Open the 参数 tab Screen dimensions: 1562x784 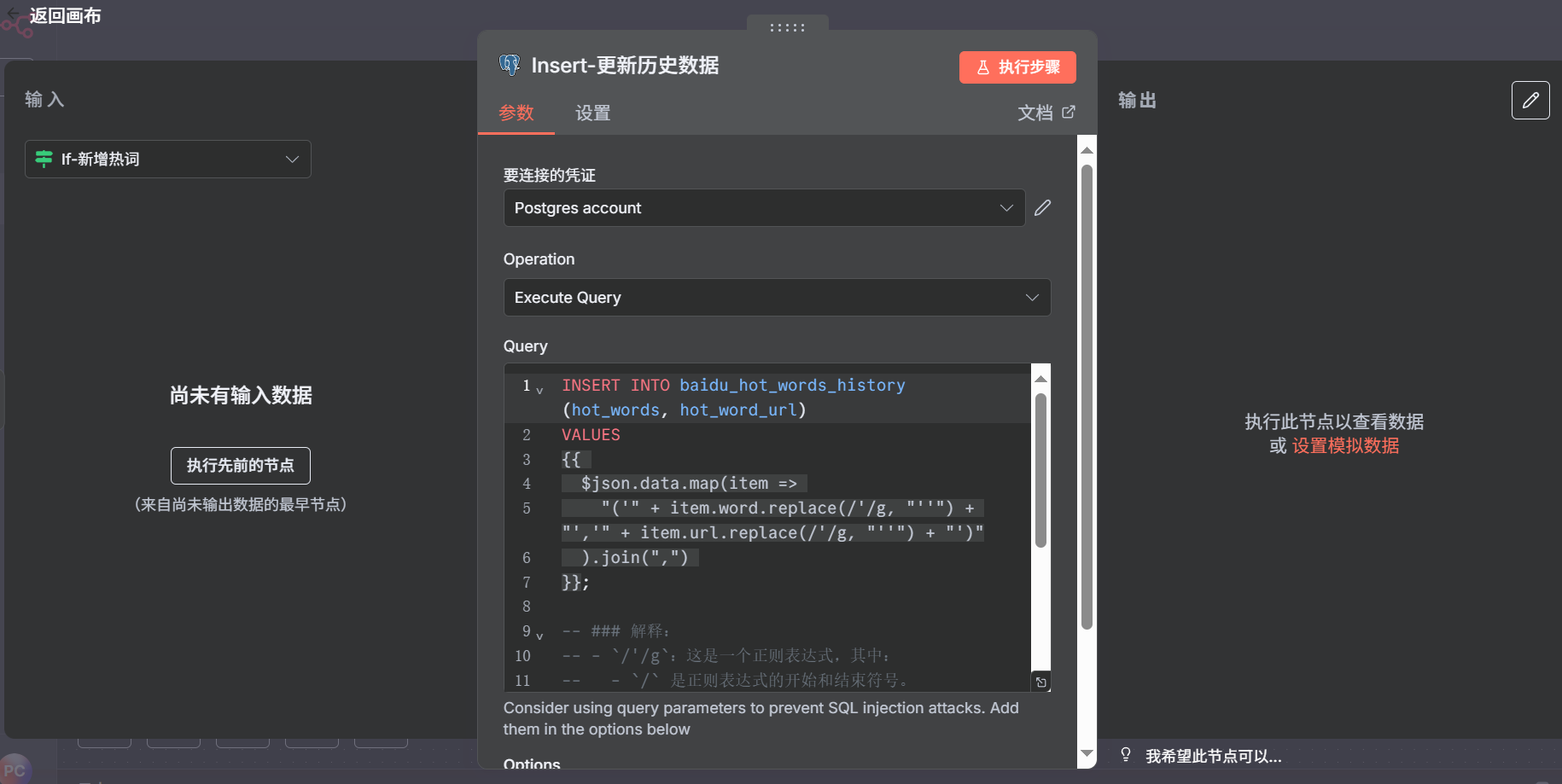tap(516, 113)
